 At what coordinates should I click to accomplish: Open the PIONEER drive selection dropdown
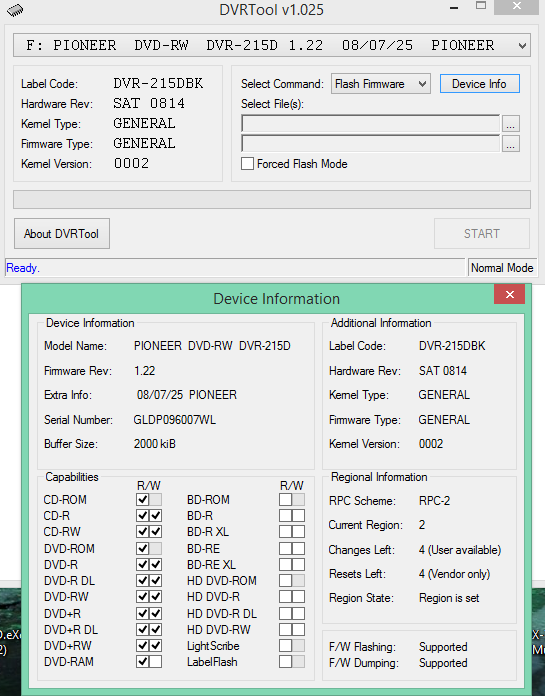click(272, 45)
